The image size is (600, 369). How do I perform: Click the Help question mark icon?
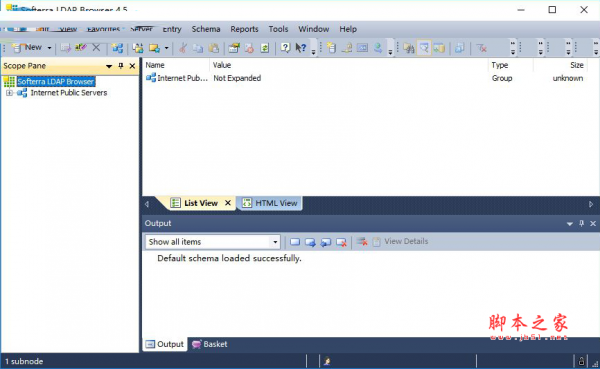pyautogui.click(x=285, y=48)
